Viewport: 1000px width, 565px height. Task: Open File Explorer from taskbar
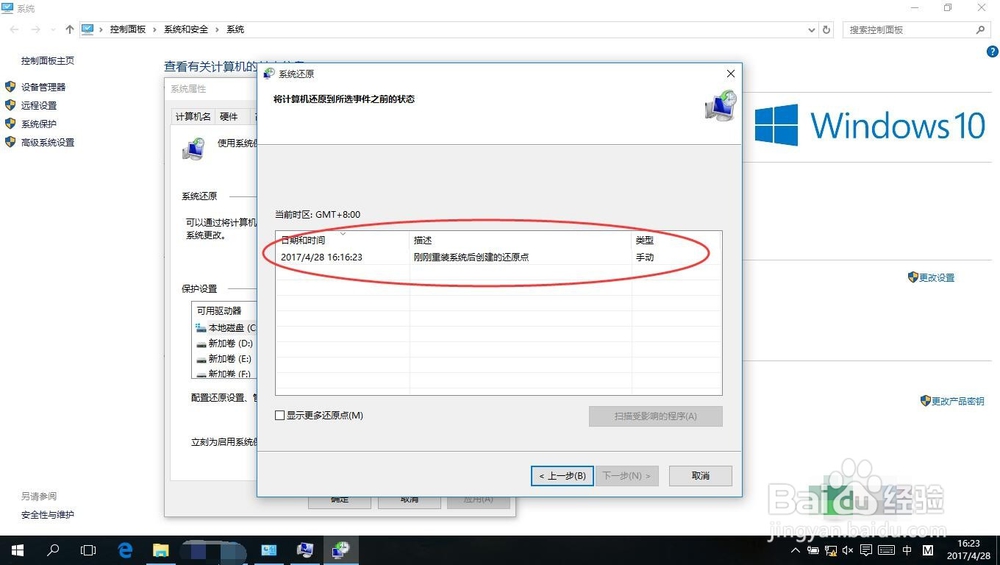tap(161, 550)
